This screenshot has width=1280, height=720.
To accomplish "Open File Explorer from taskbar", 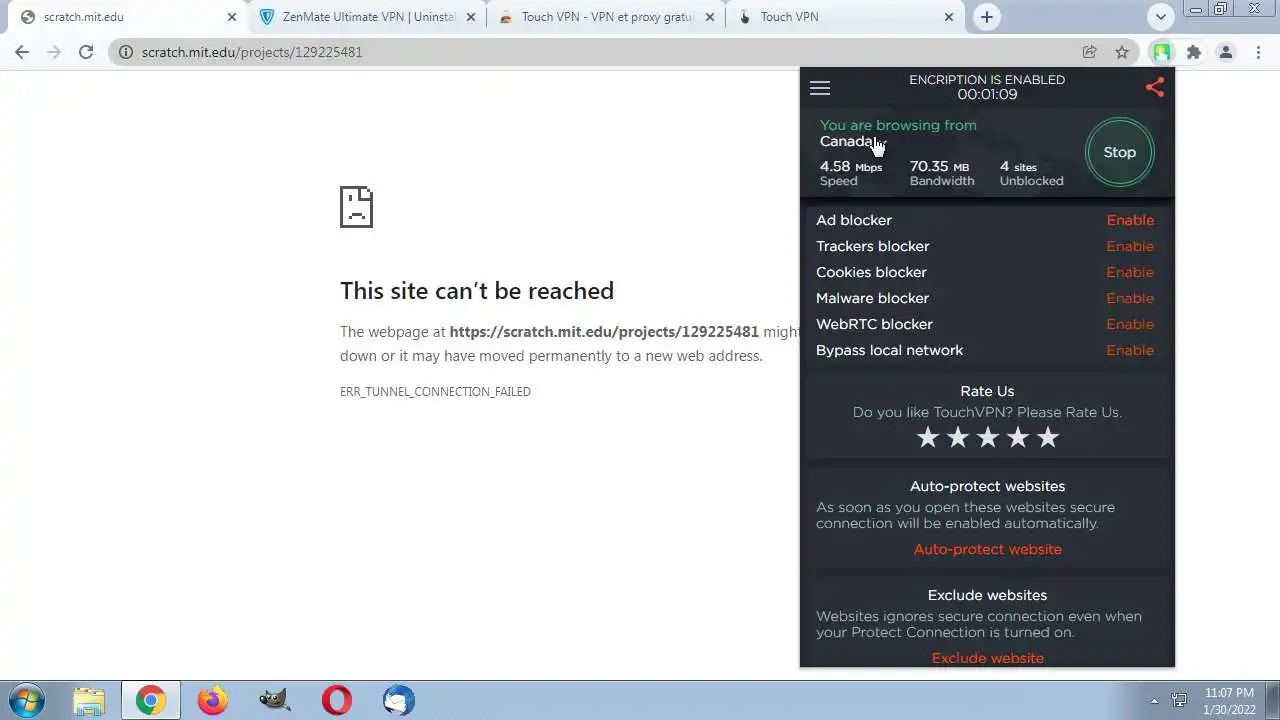I will point(88,700).
